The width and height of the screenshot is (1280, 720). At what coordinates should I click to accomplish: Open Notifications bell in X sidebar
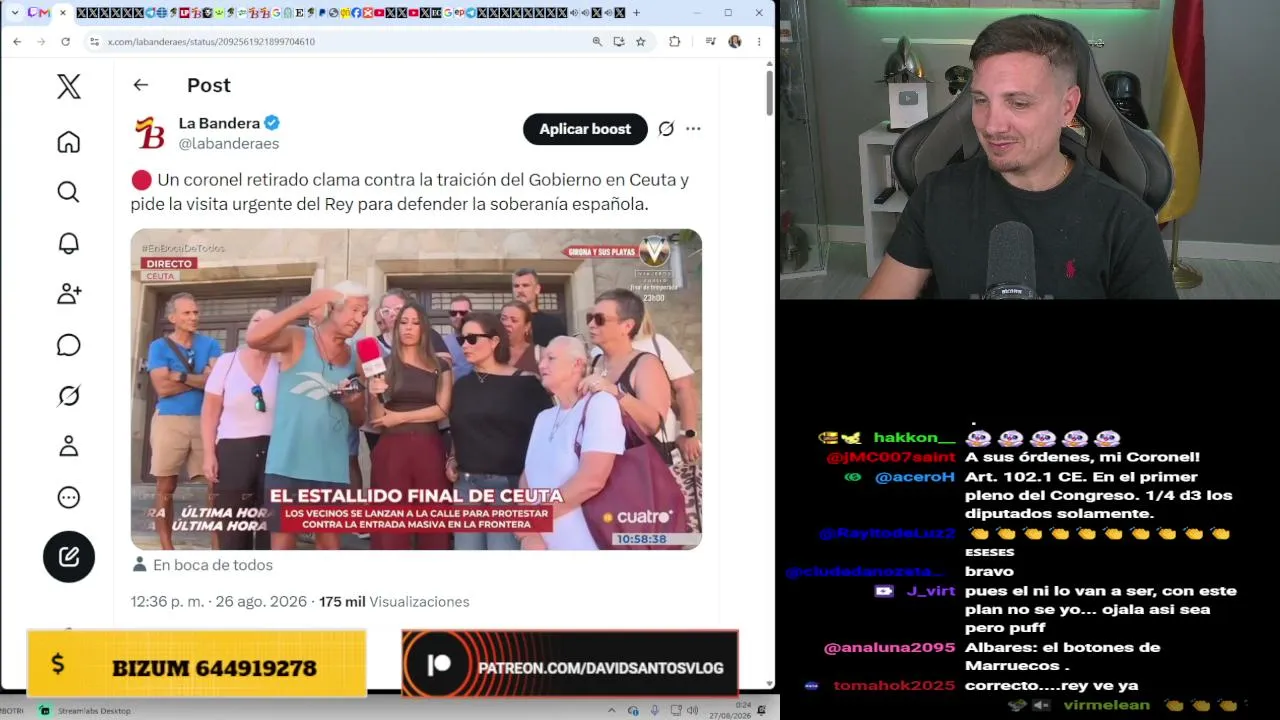pyautogui.click(x=68, y=243)
